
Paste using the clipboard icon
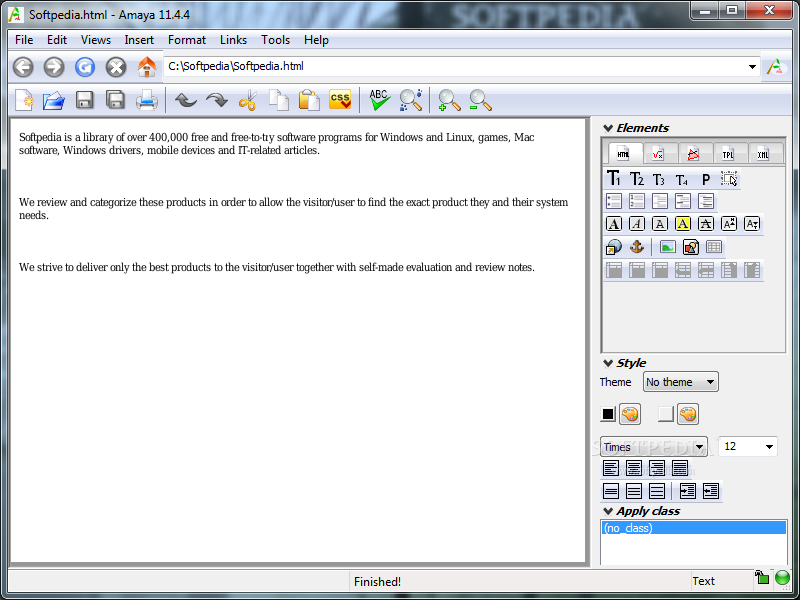point(309,100)
